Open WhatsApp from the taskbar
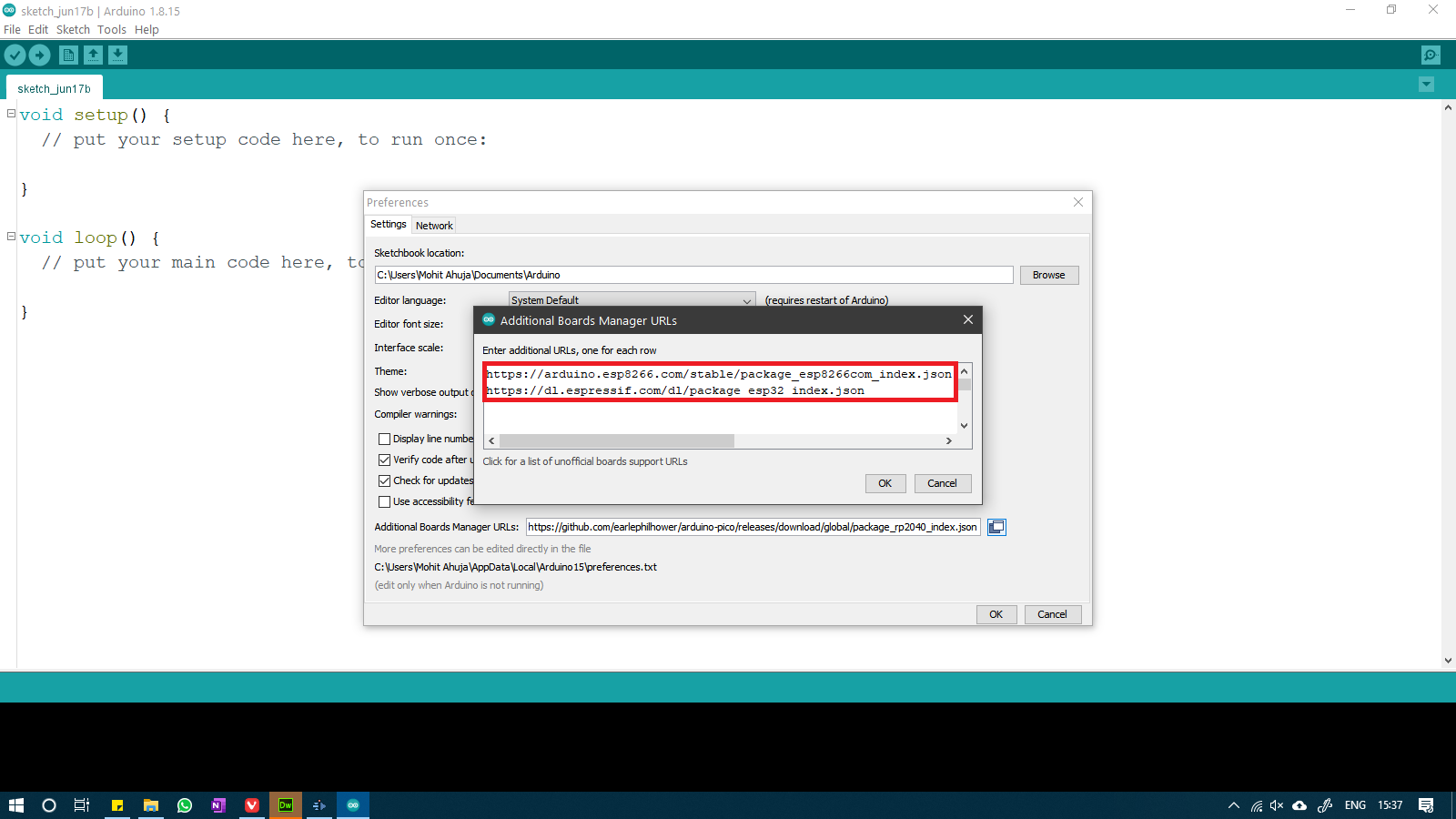 pos(185,805)
